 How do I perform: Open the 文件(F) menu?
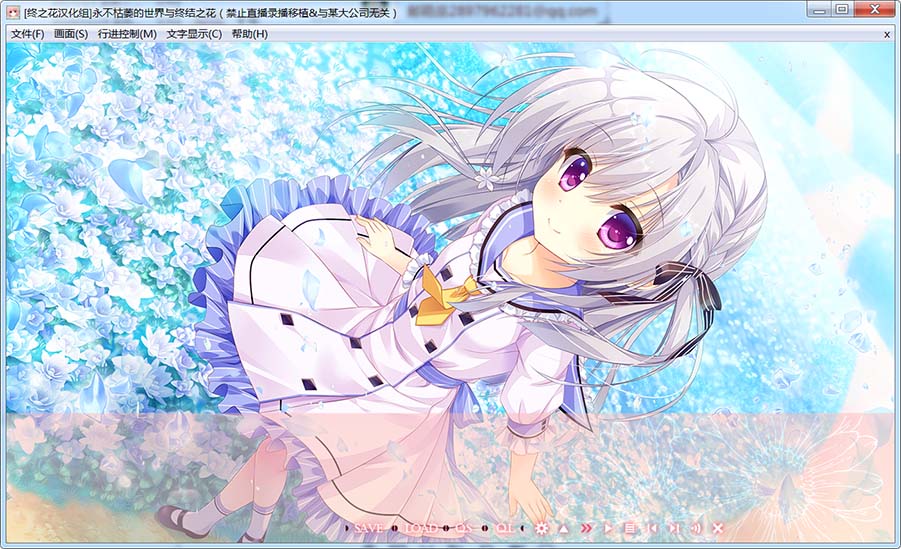[x=27, y=34]
